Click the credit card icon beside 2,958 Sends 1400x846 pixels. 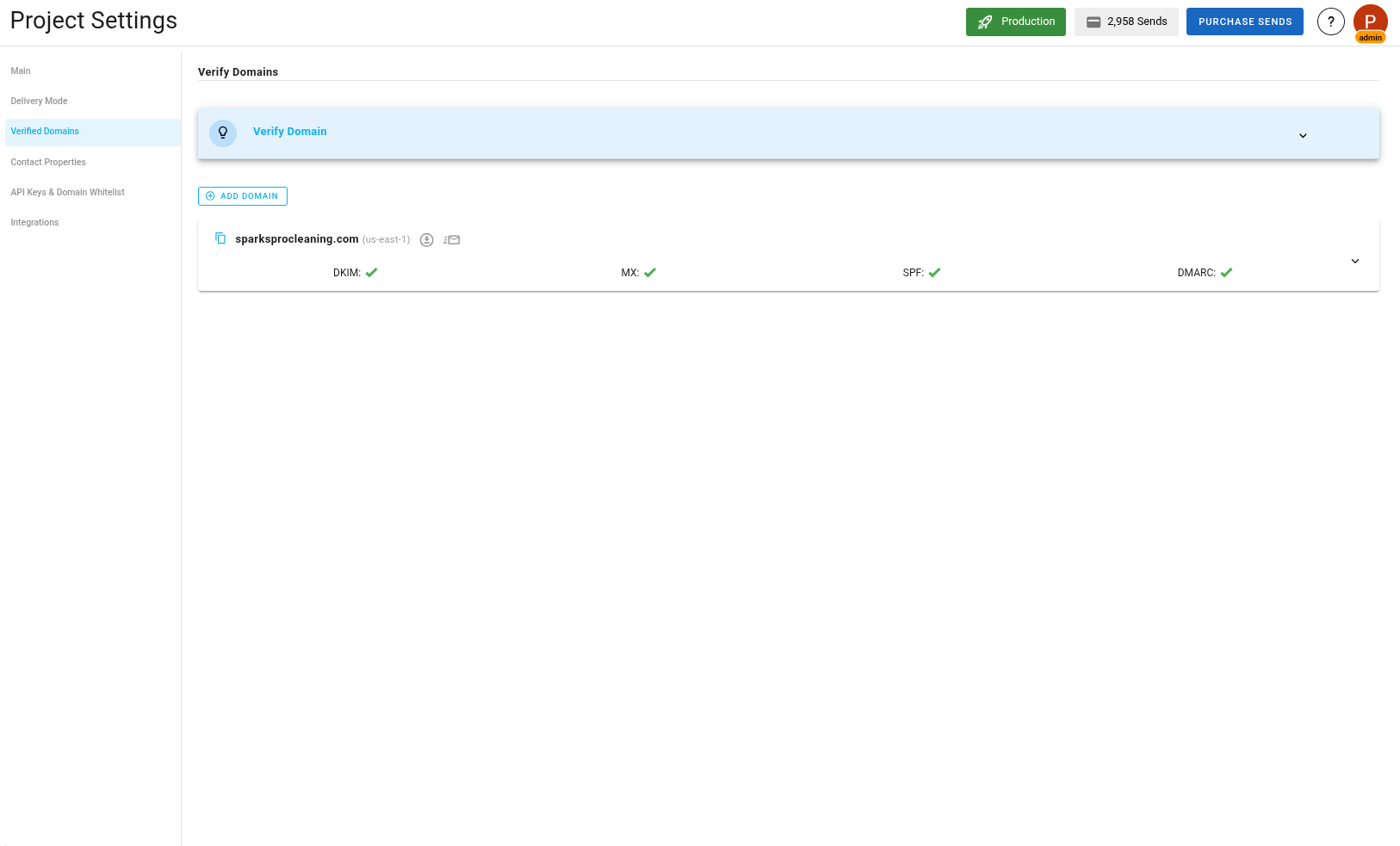pyautogui.click(x=1094, y=22)
